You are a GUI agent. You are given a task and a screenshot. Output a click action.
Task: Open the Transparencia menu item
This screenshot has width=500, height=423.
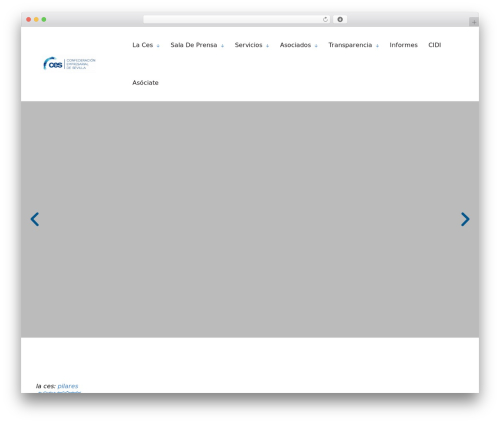click(350, 45)
